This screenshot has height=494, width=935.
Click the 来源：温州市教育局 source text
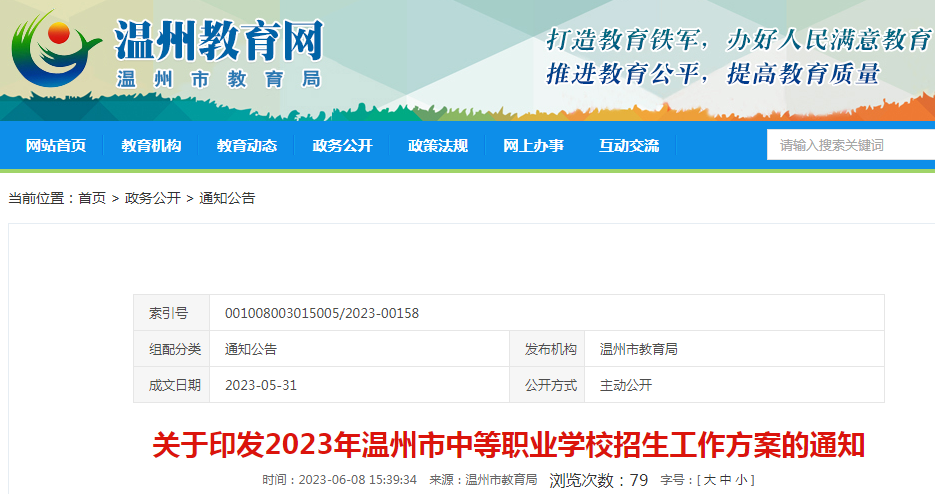(x=483, y=480)
